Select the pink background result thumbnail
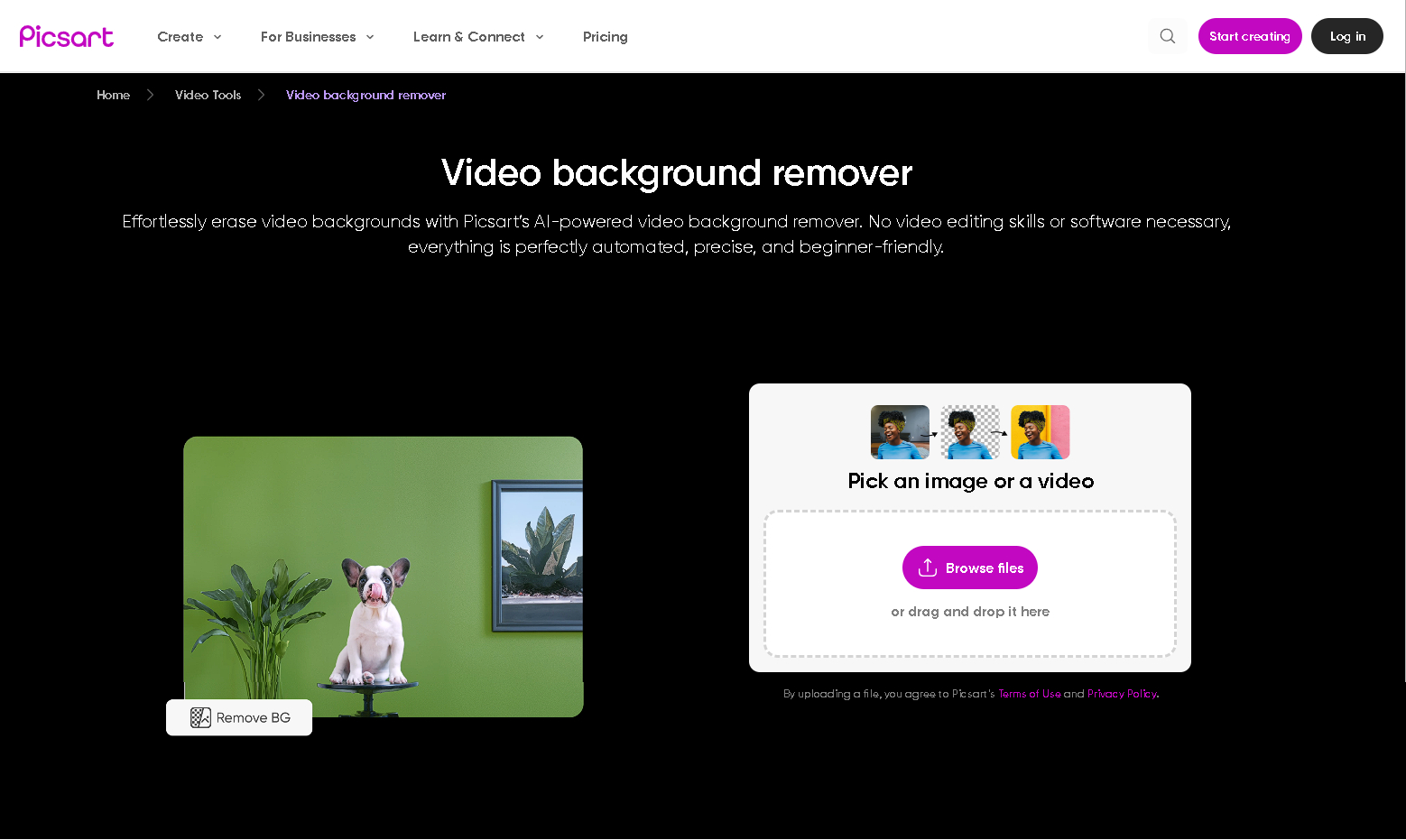Screen dimensions: 1406x840 pos(1040,431)
